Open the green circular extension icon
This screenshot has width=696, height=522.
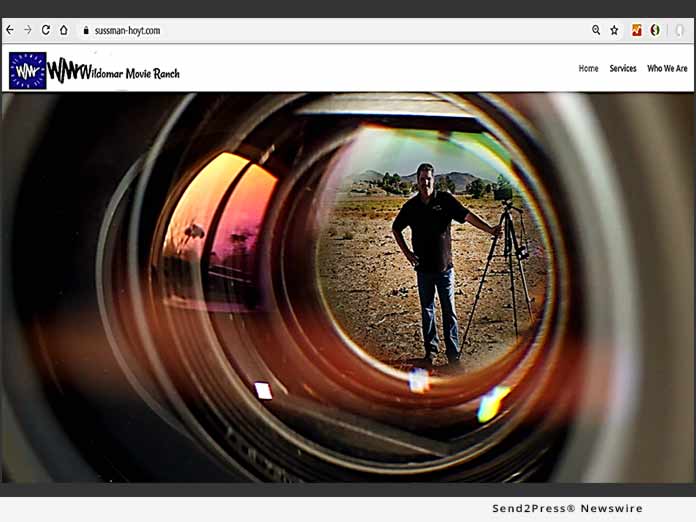(655, 30)
